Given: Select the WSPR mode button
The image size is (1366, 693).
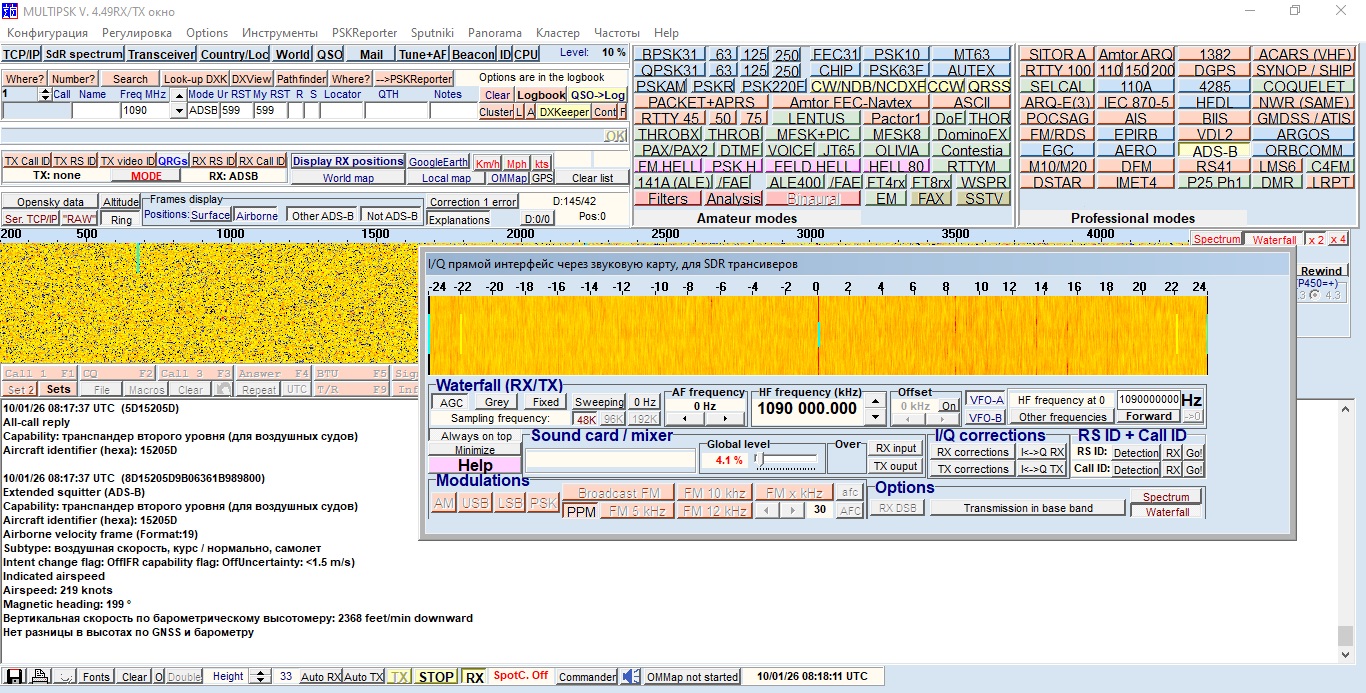Looking at the screenshot, I should tap(983, 182).
